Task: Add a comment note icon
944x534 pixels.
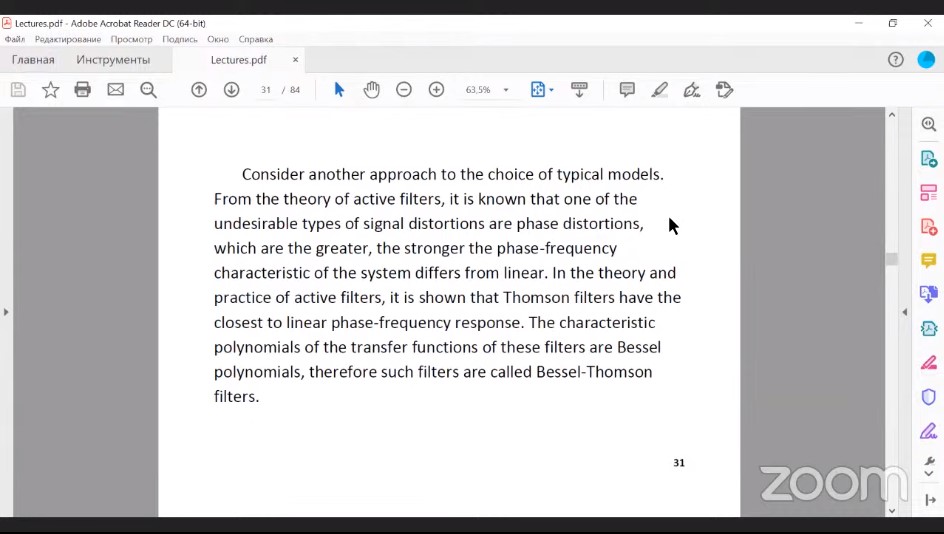Action: (x=627, y=90)
